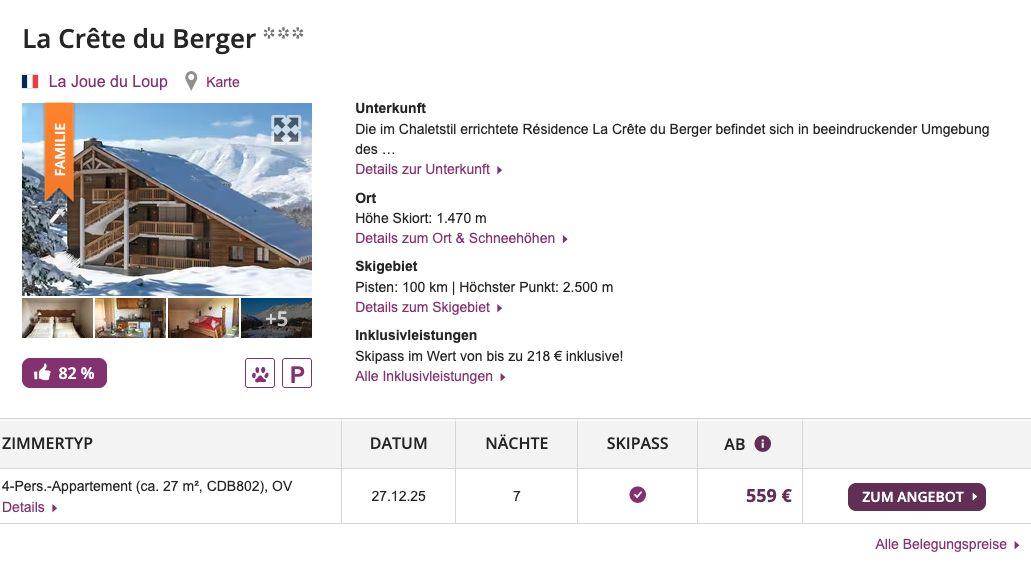
Task: Click the Skipass included checkmark icon
Action: pyautogui.click(x=637, y=495)
